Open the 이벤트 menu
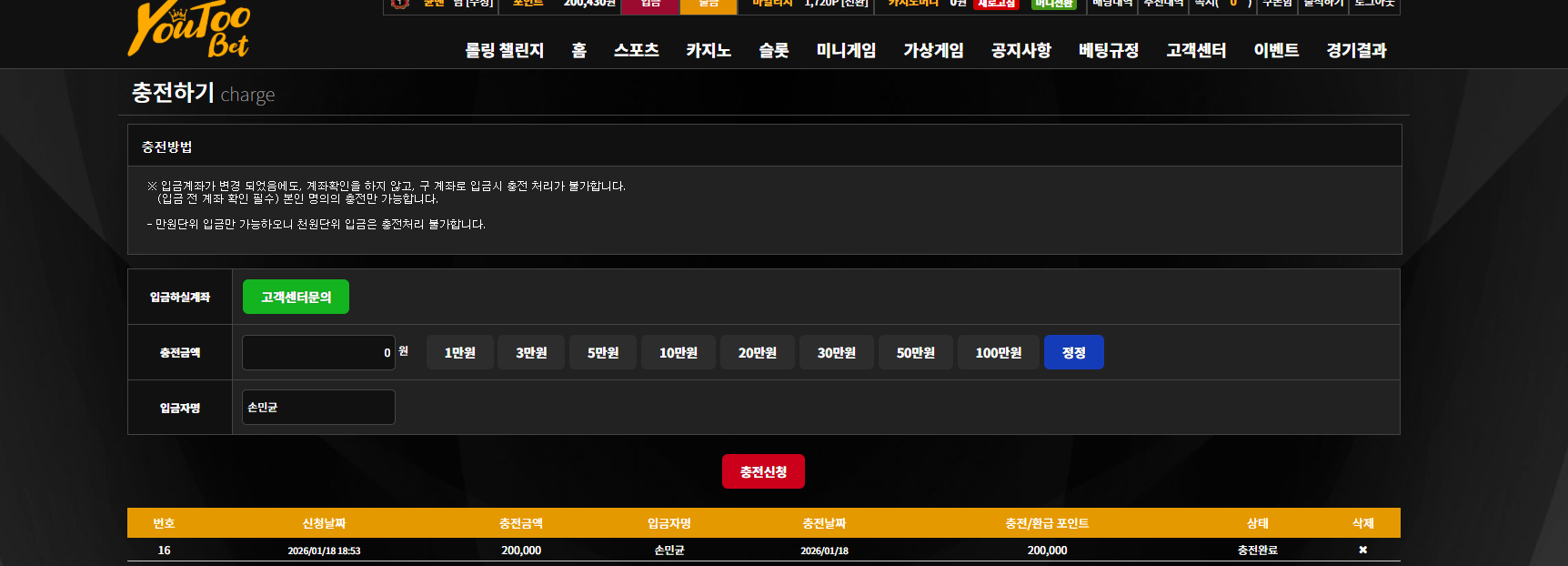The height and width of the screenshot is (566, 1568). 1276,50
